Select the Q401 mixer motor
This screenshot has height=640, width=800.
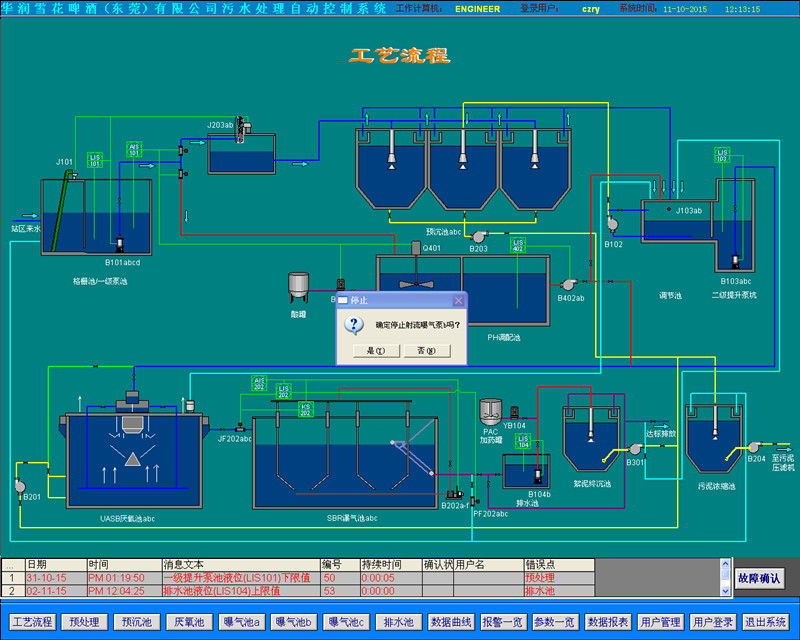(x=416, y=248)
